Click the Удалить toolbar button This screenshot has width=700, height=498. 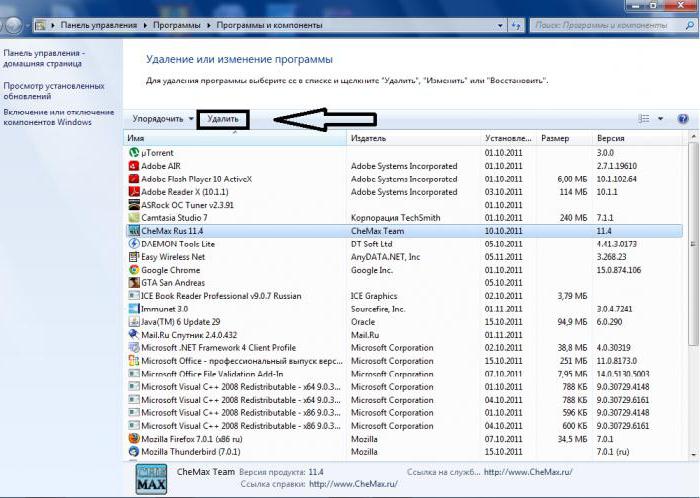point(223,119)
